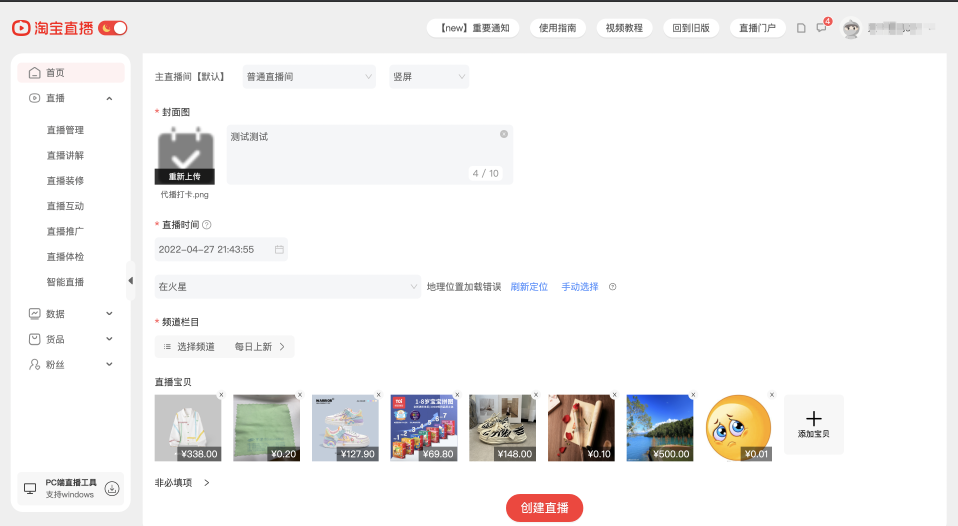Open the 竖屏 orientation dropdown

pyautogui.click(x=429, y=77)
